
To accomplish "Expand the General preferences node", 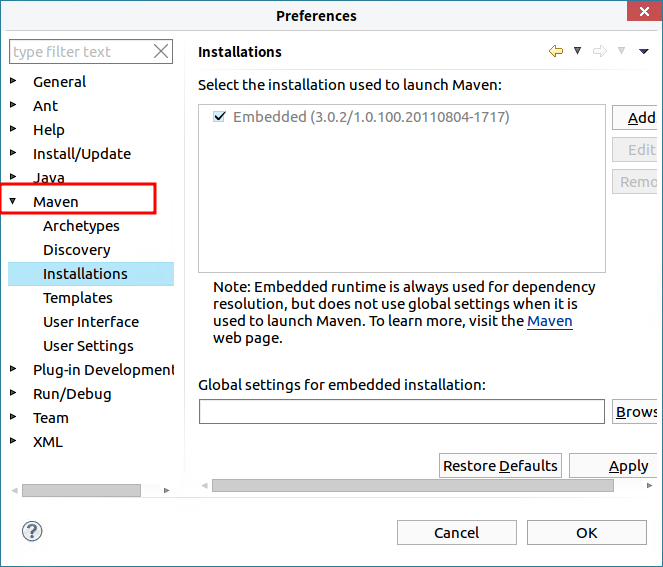I will coord(13,80).
